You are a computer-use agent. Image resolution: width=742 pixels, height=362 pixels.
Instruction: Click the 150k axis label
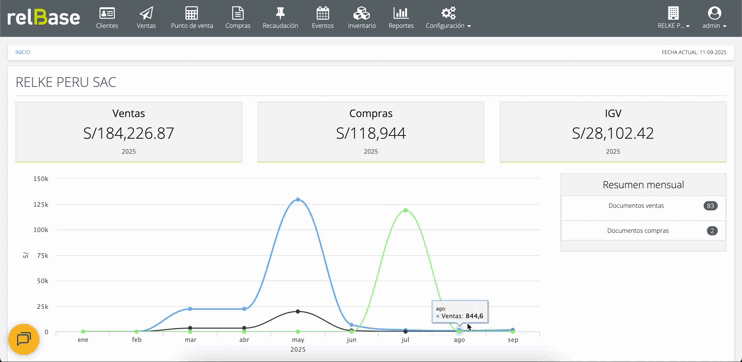point(41,179)
